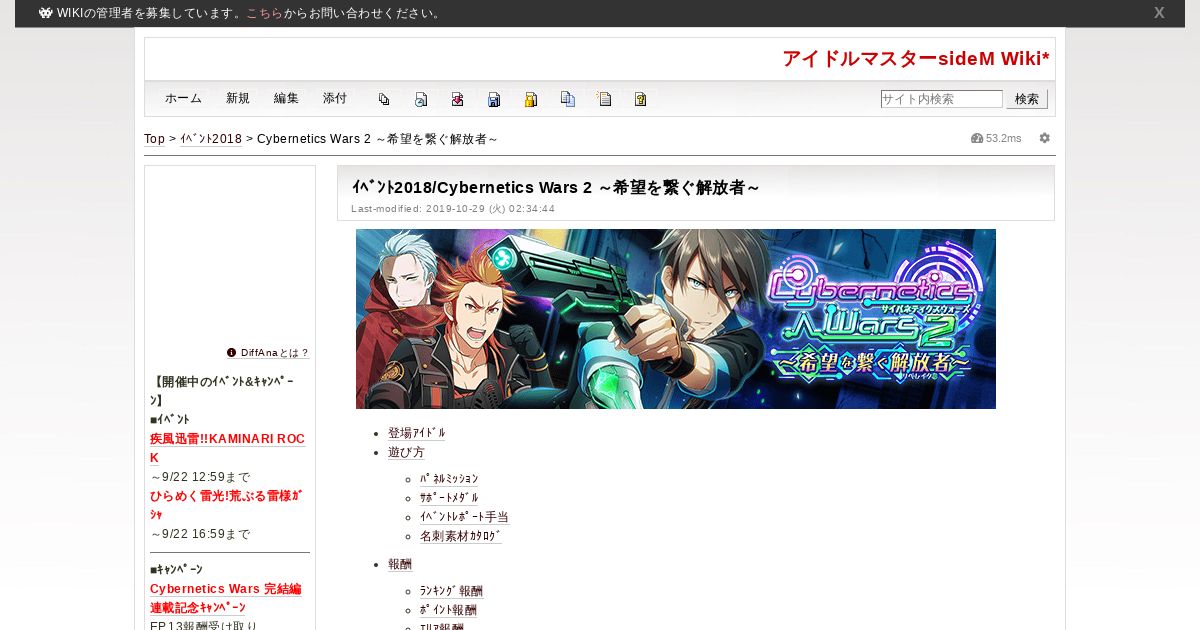The width and height of the screenshot is (1200, 630).
Task: Click the page heading ｲﾍﾞﾝﾄ2018/Cybernetics Wars 2
Action: [x=556, y=187]
